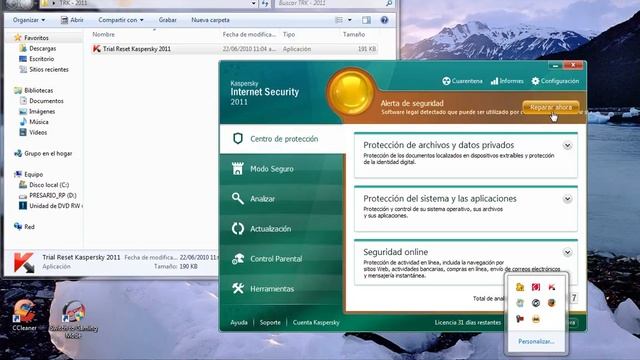Click the Reparar ahora button
Screen dimensions: 640x360
551,107
